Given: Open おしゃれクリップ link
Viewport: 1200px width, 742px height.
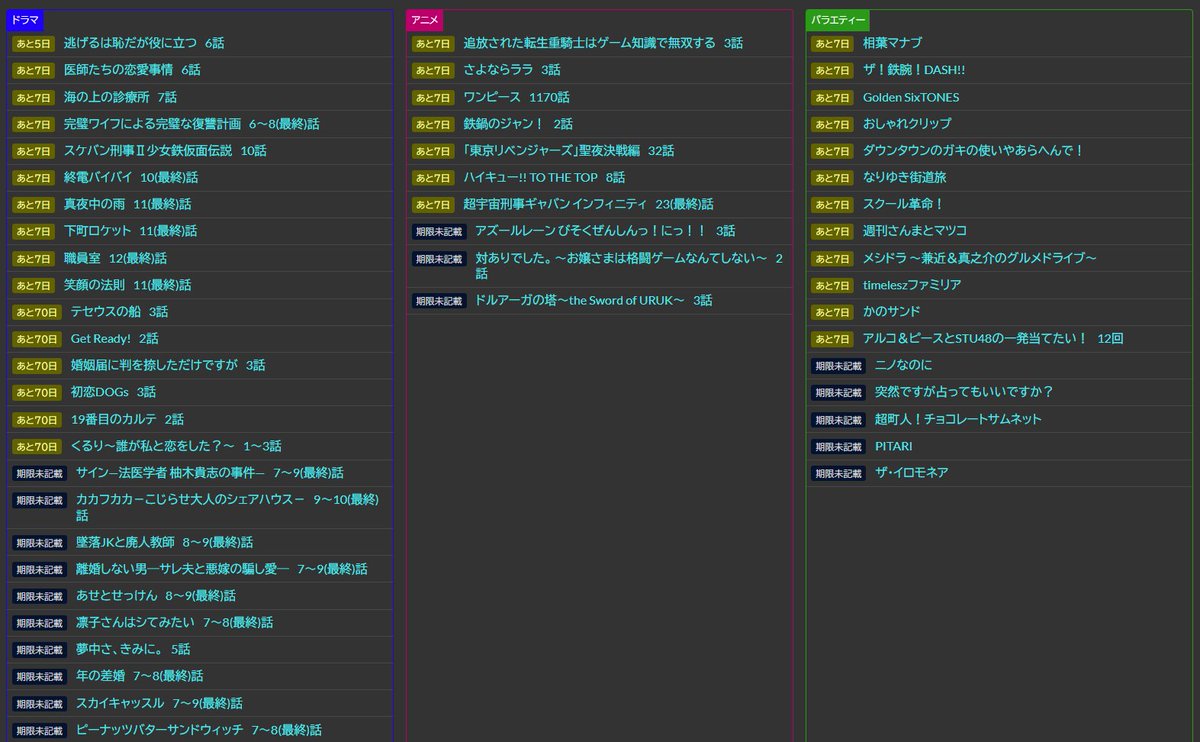Looking at the screenshot, I should [907, 124].
